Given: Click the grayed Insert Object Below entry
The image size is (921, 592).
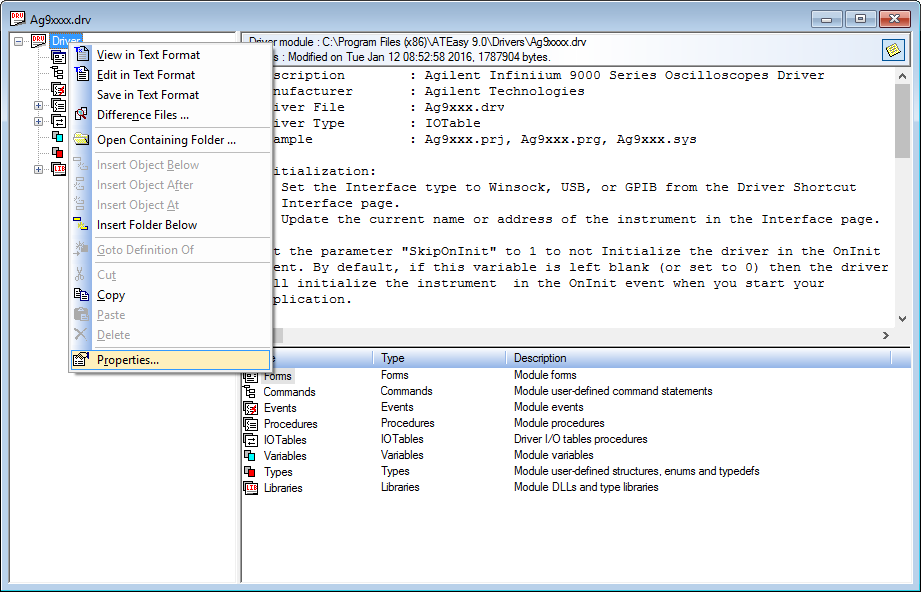Looking at the screenshot, I should [170, 165].
